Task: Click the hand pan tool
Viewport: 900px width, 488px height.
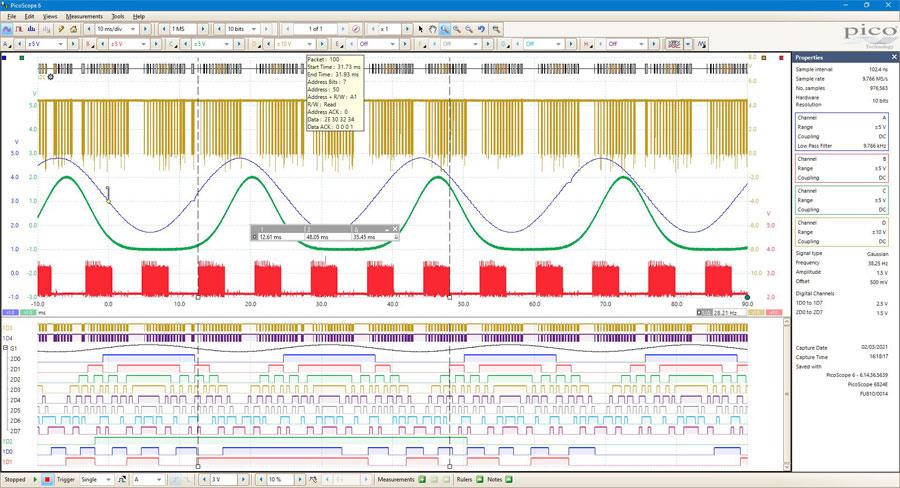Action: (432, 29)
